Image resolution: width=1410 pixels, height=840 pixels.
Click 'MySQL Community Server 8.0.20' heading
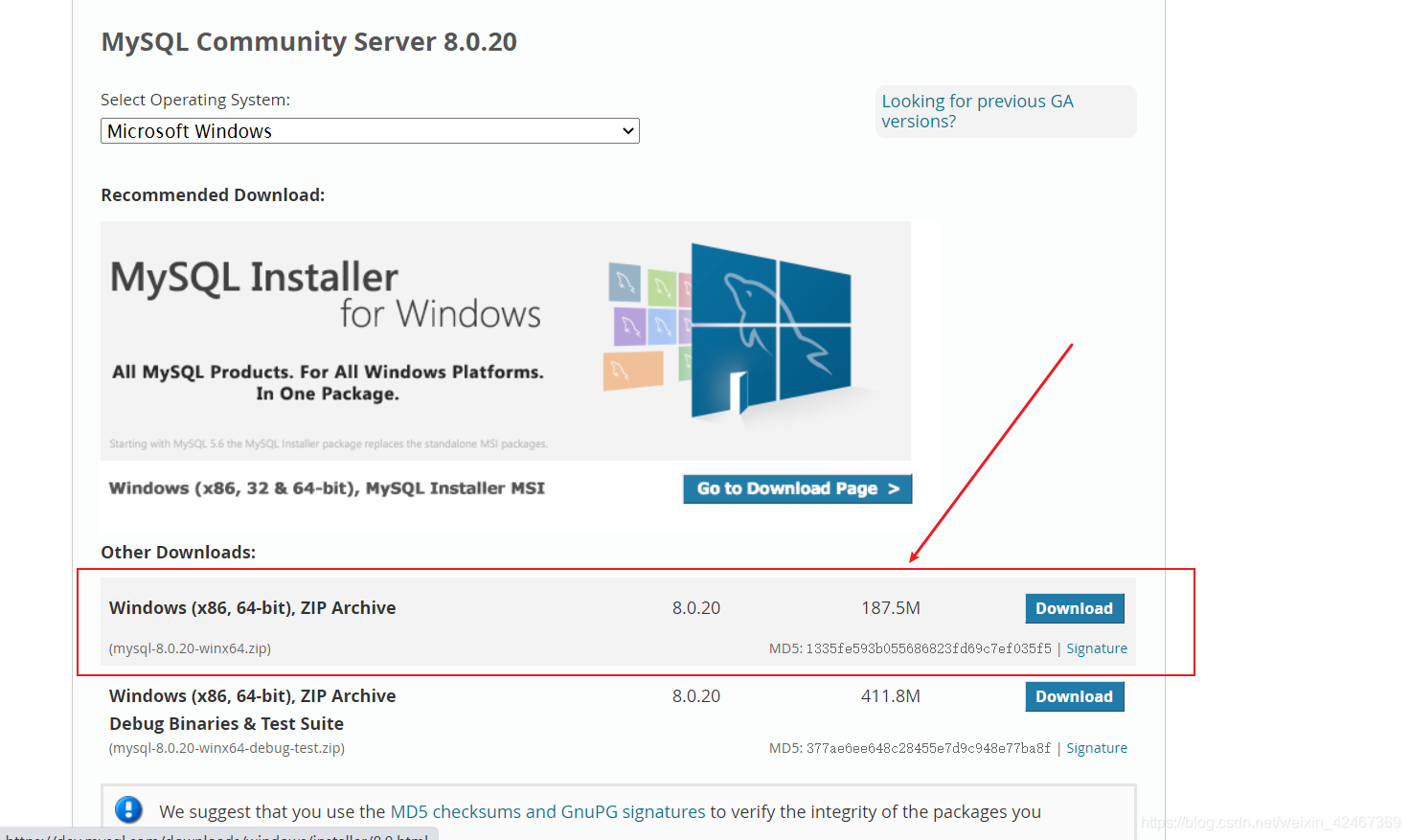pyautogui.click(x=308, y=42)
